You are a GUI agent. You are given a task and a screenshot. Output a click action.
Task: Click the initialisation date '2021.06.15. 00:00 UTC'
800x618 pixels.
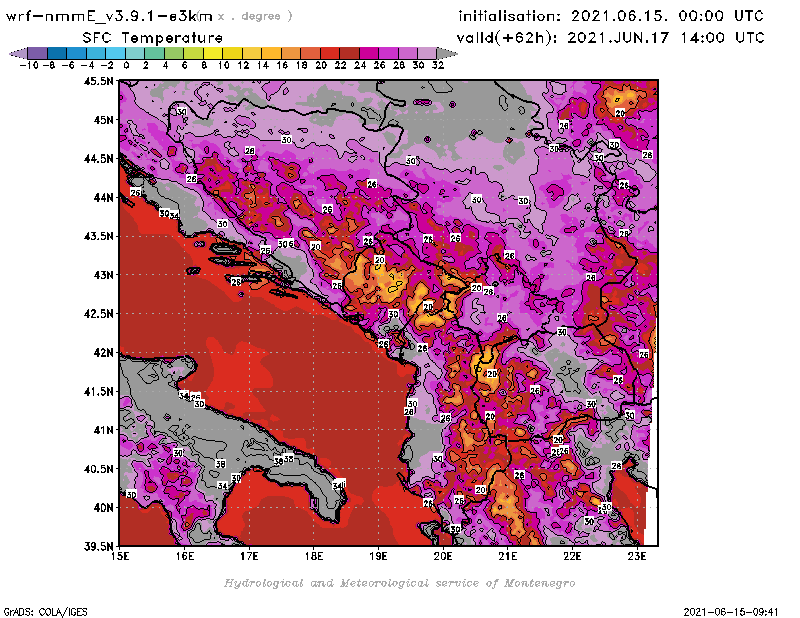click(x=667, y=16)
